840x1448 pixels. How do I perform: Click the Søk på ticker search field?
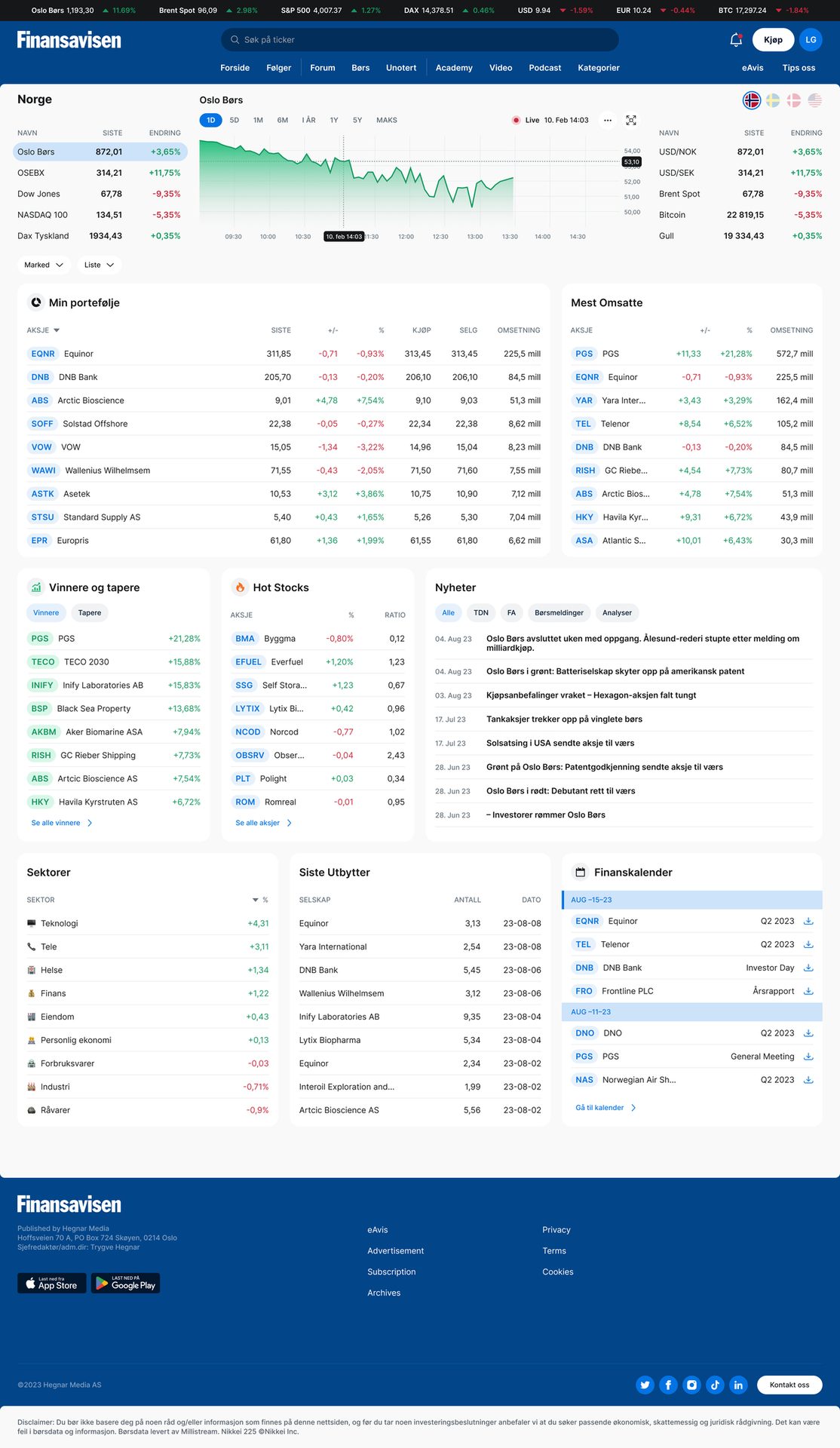tap(420, 40)
